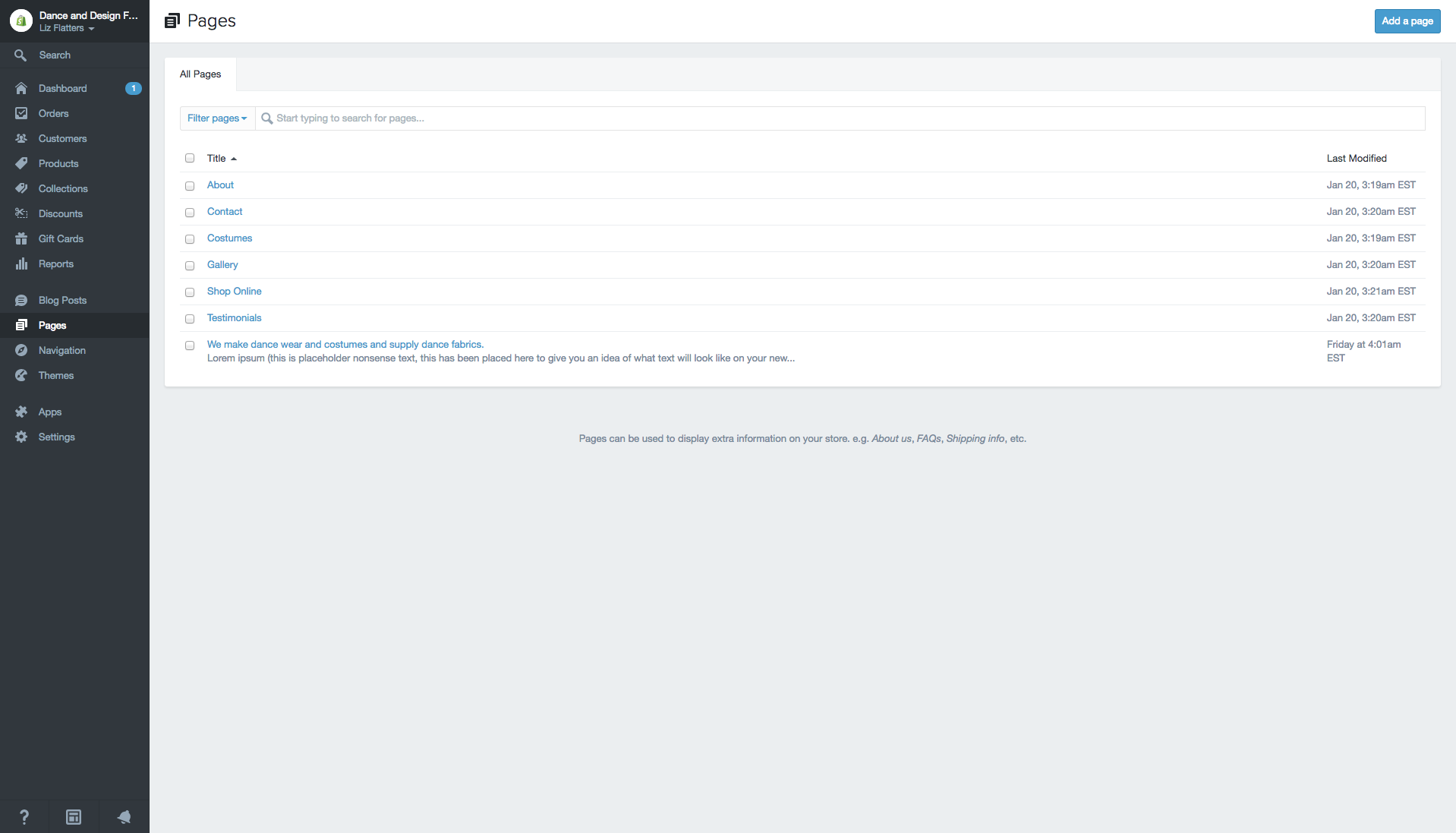Check the box for the About page

[x=190, y=186]
